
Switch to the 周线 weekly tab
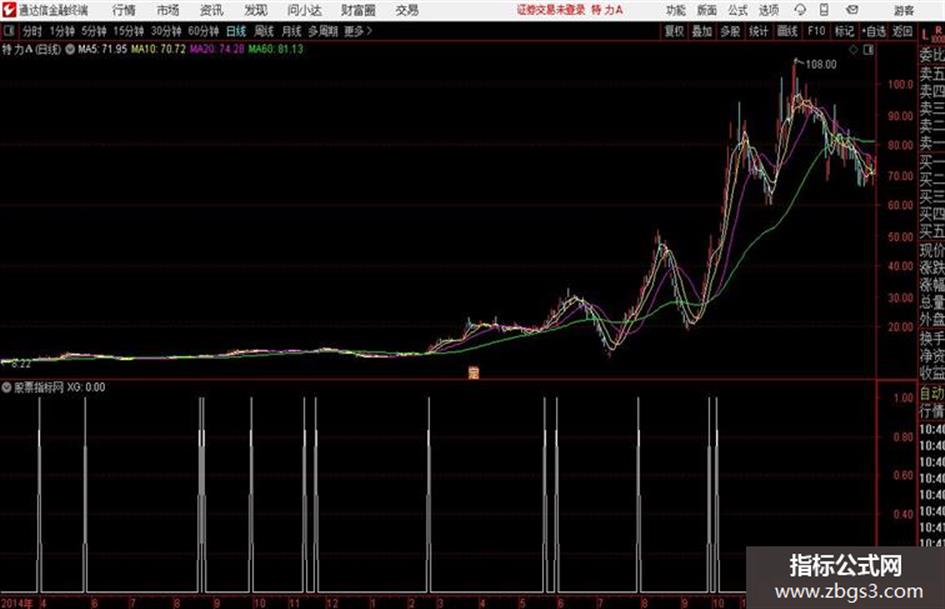click(264, 31)
